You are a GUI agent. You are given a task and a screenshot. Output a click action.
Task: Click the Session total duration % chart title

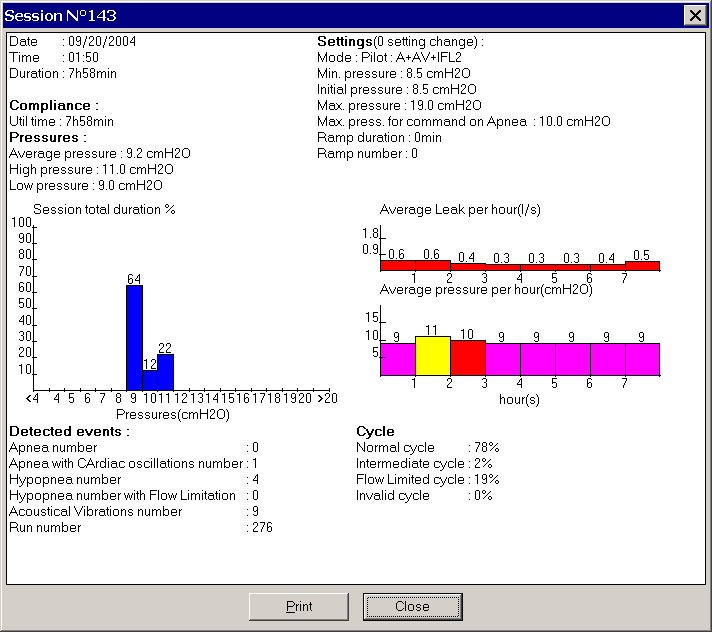104,210
